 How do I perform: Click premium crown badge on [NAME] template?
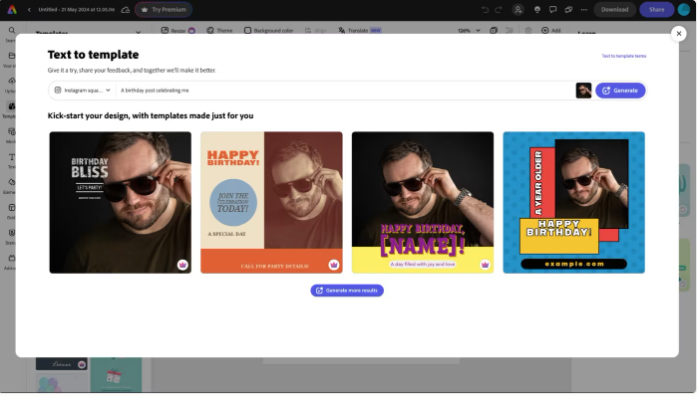[485, 265]
